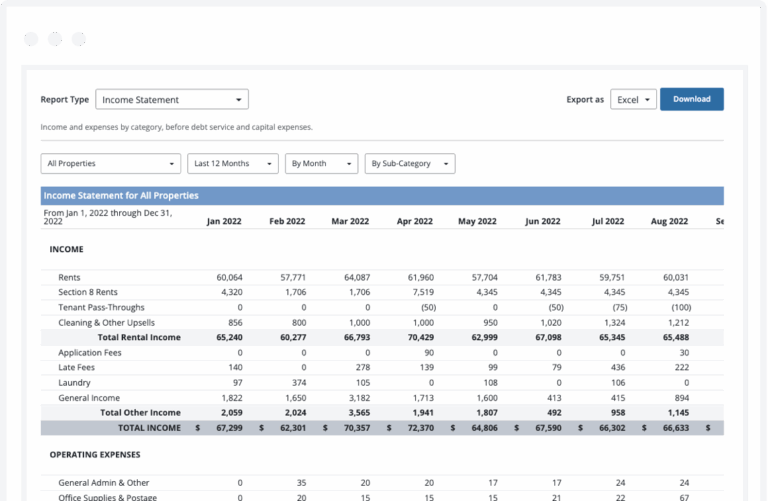Image resolution: width=768 pixels, height=501 pixels.
Task: Expand the All Properties filter dropdown
Action: 110,163
